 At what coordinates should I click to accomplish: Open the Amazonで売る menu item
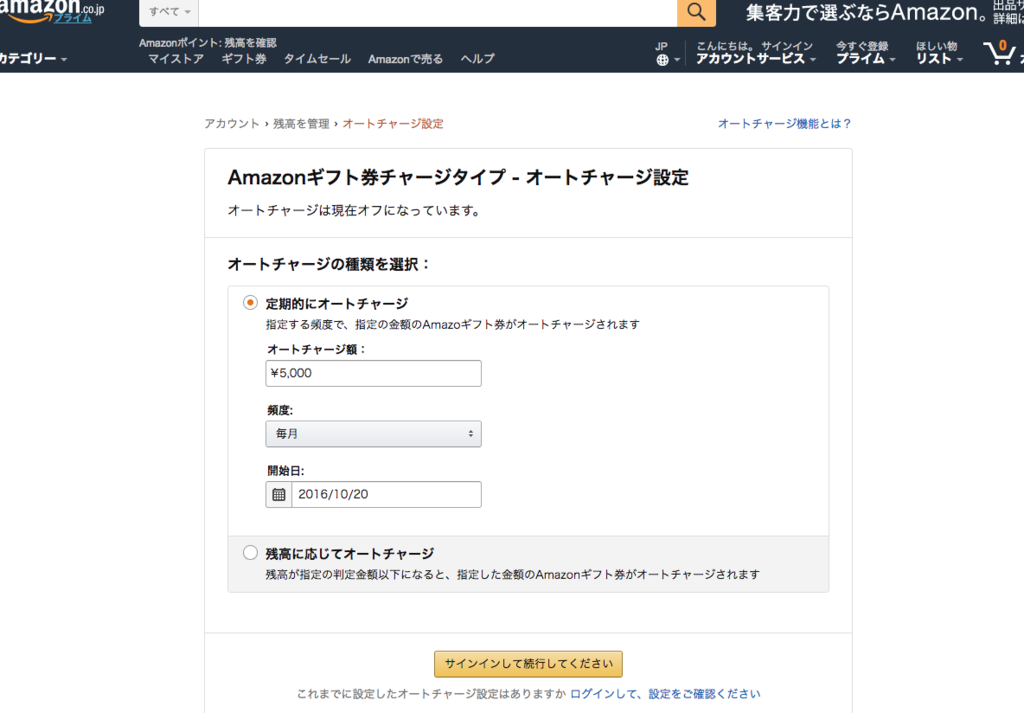(x=405, y=59)
